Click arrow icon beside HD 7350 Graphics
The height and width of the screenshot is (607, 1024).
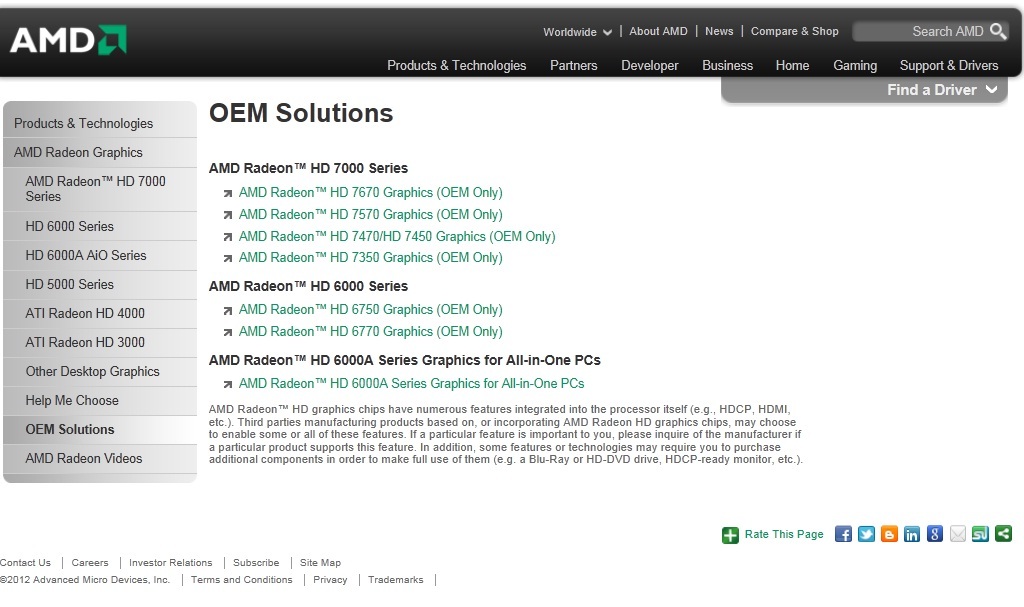click(x=227, y=259)
